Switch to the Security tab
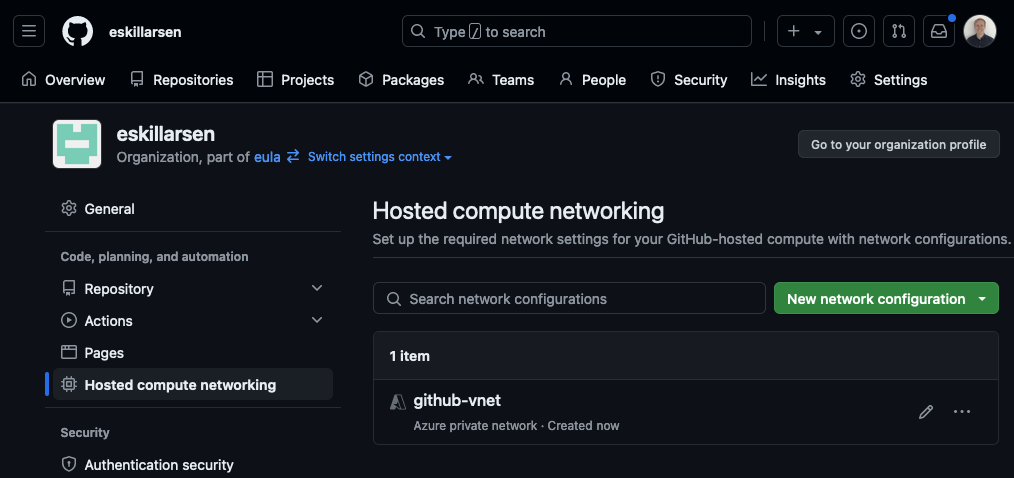1014x478 pixels. (689, 80)
